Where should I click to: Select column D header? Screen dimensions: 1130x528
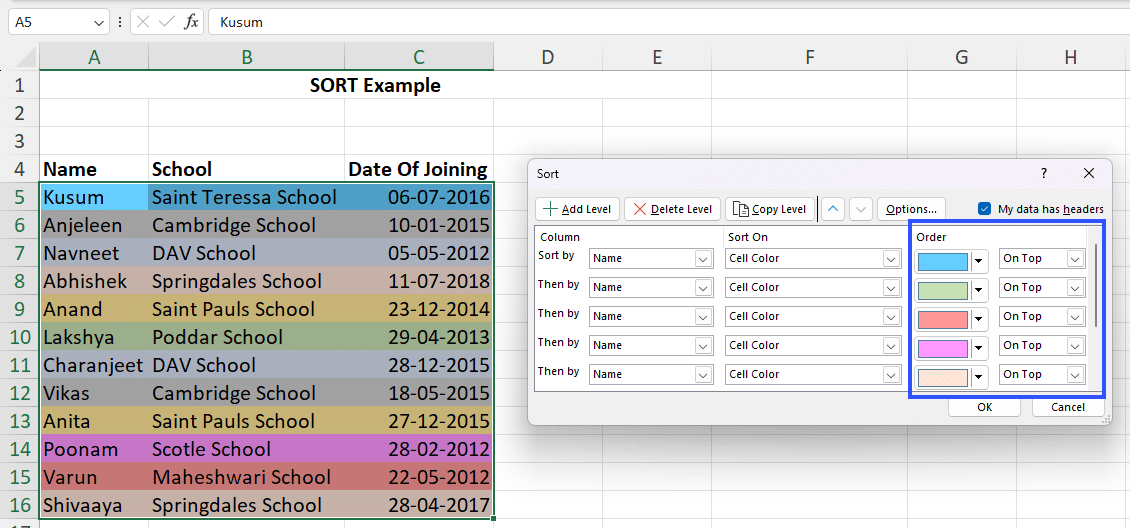click(548, 57)
